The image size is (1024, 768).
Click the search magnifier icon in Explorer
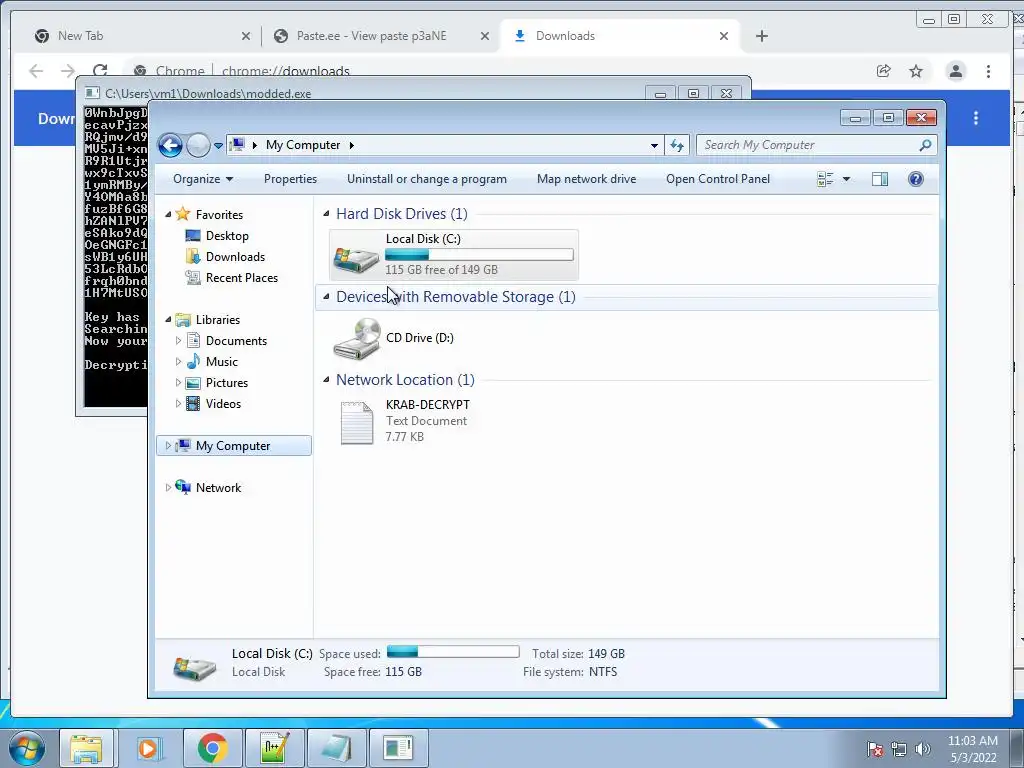pos(925,145)
